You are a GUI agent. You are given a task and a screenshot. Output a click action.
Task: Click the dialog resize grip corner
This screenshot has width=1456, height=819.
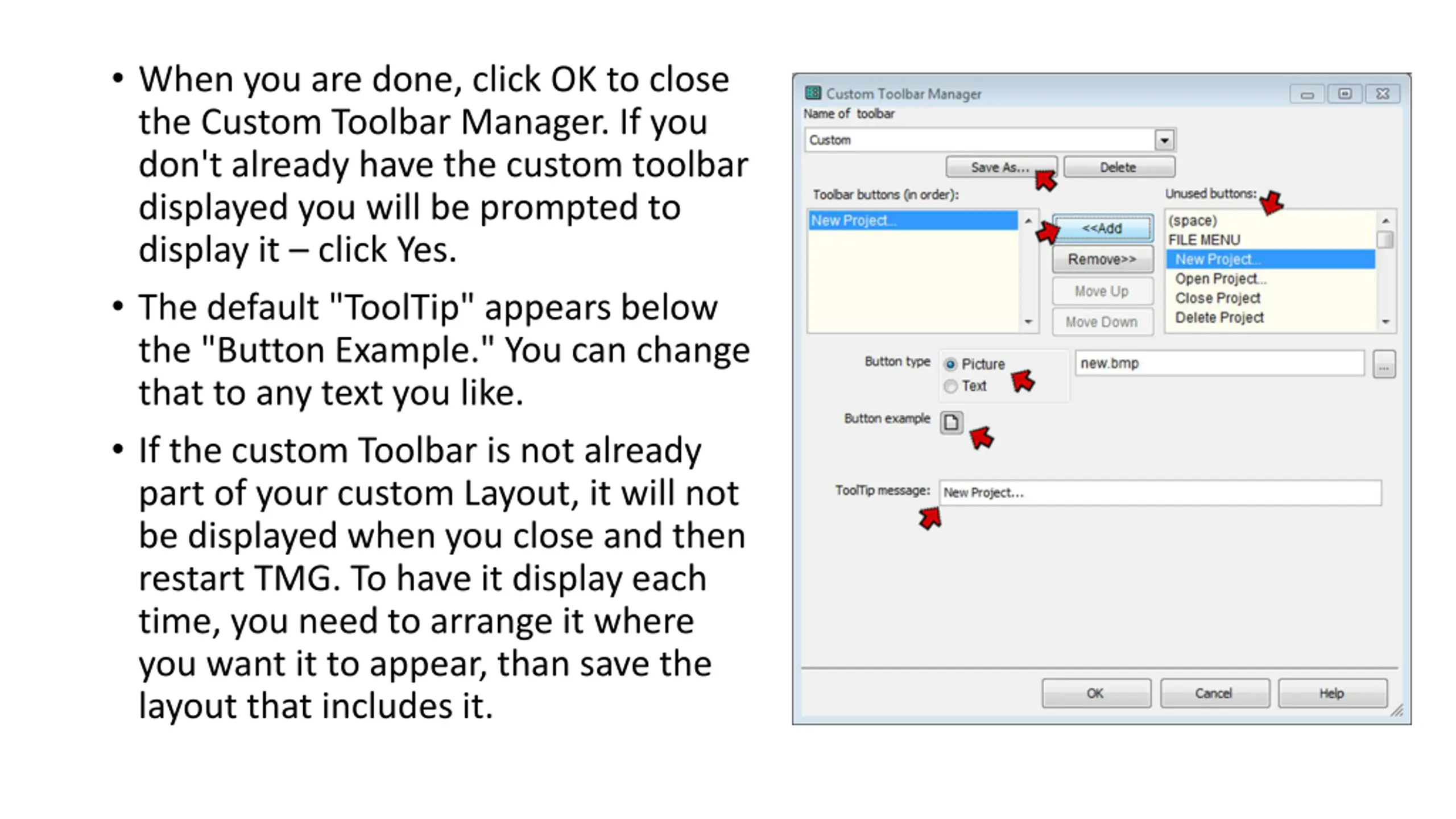1397,711
